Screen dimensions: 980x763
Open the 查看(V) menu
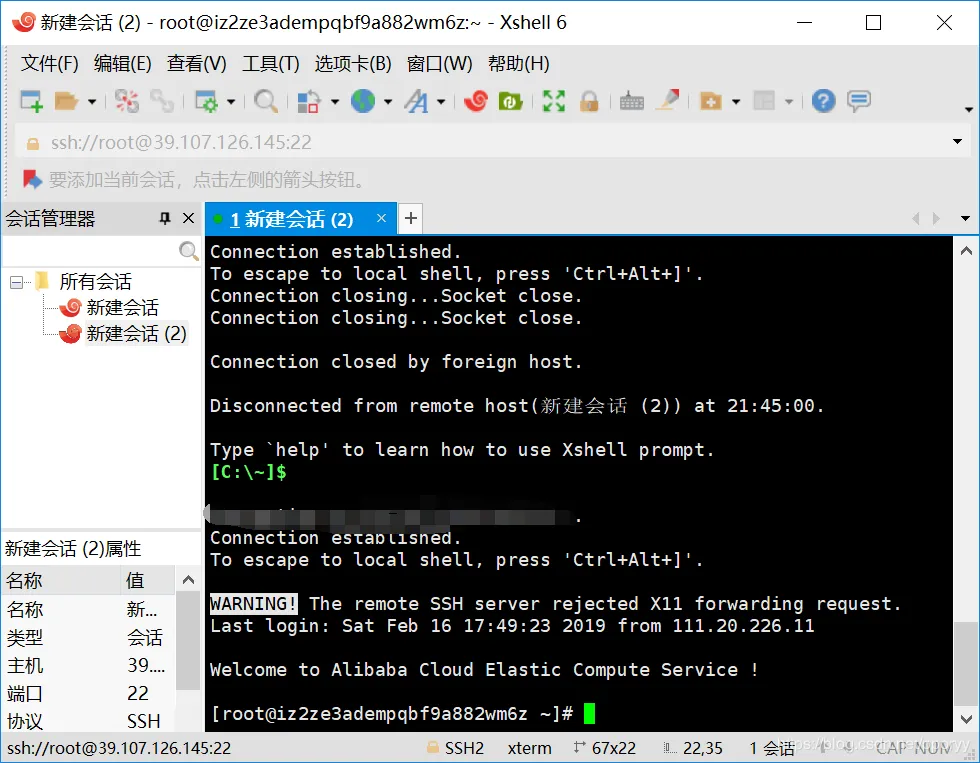(x=196, y=64)
